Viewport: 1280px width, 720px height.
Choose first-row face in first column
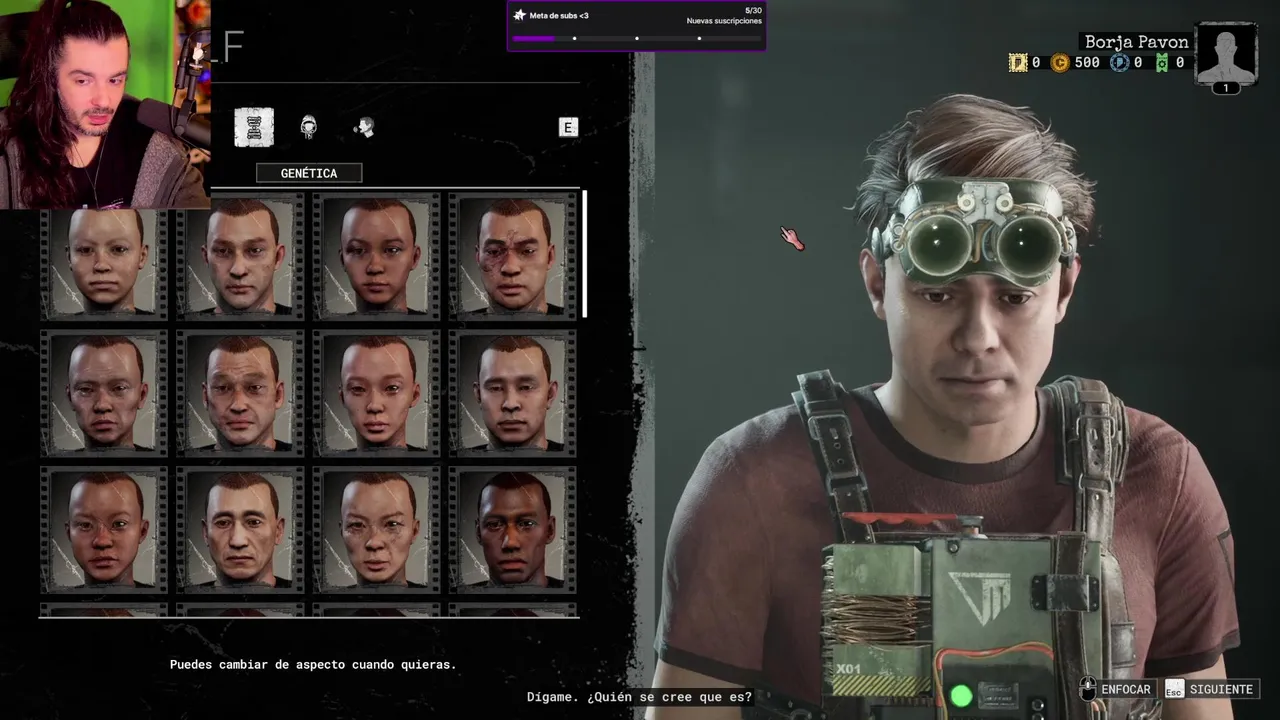104,257
